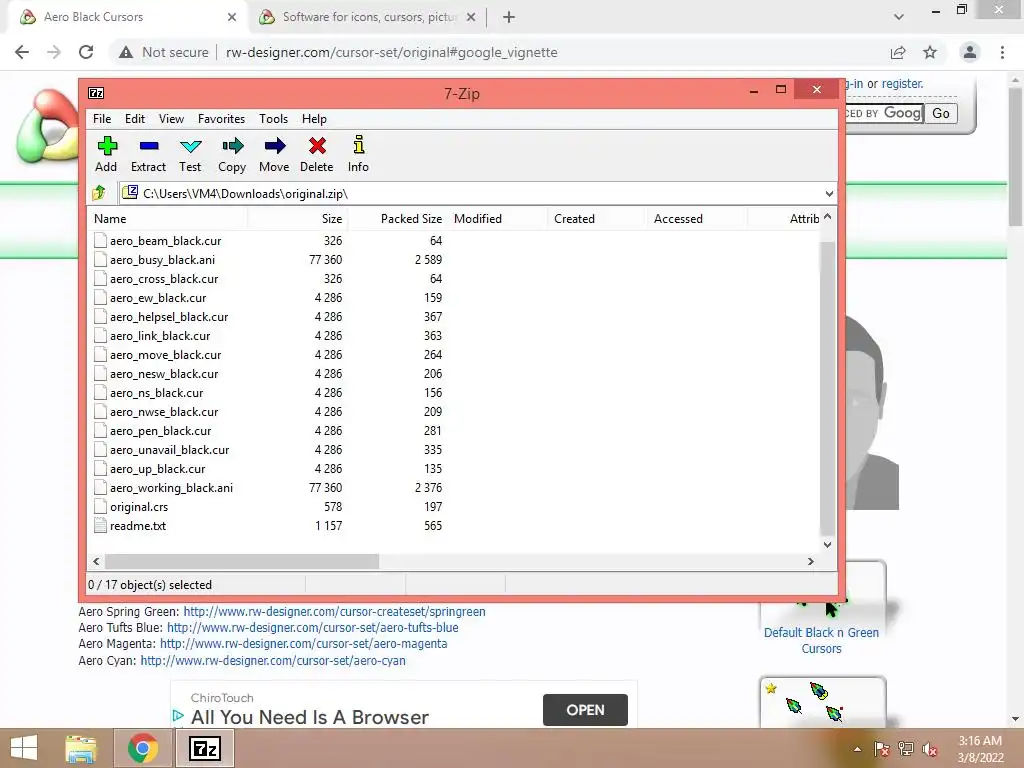Sort the list by the Name column

pyautogui.click(x=168, y=219)
